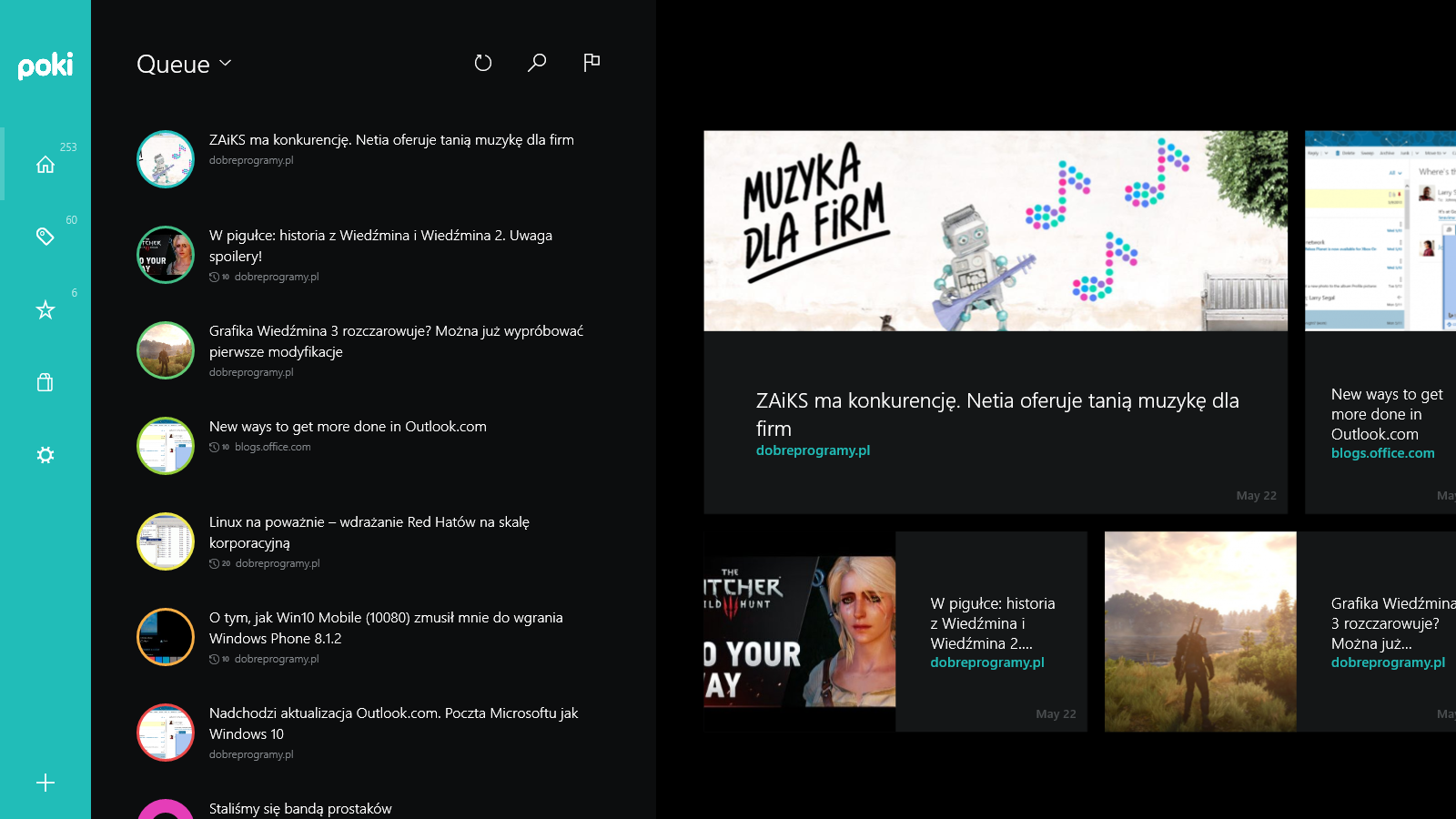This screenshot has height=819, width=1456.
Task: Click the flag icon in header
Action: pyautogui.click(x=591, y=62)
